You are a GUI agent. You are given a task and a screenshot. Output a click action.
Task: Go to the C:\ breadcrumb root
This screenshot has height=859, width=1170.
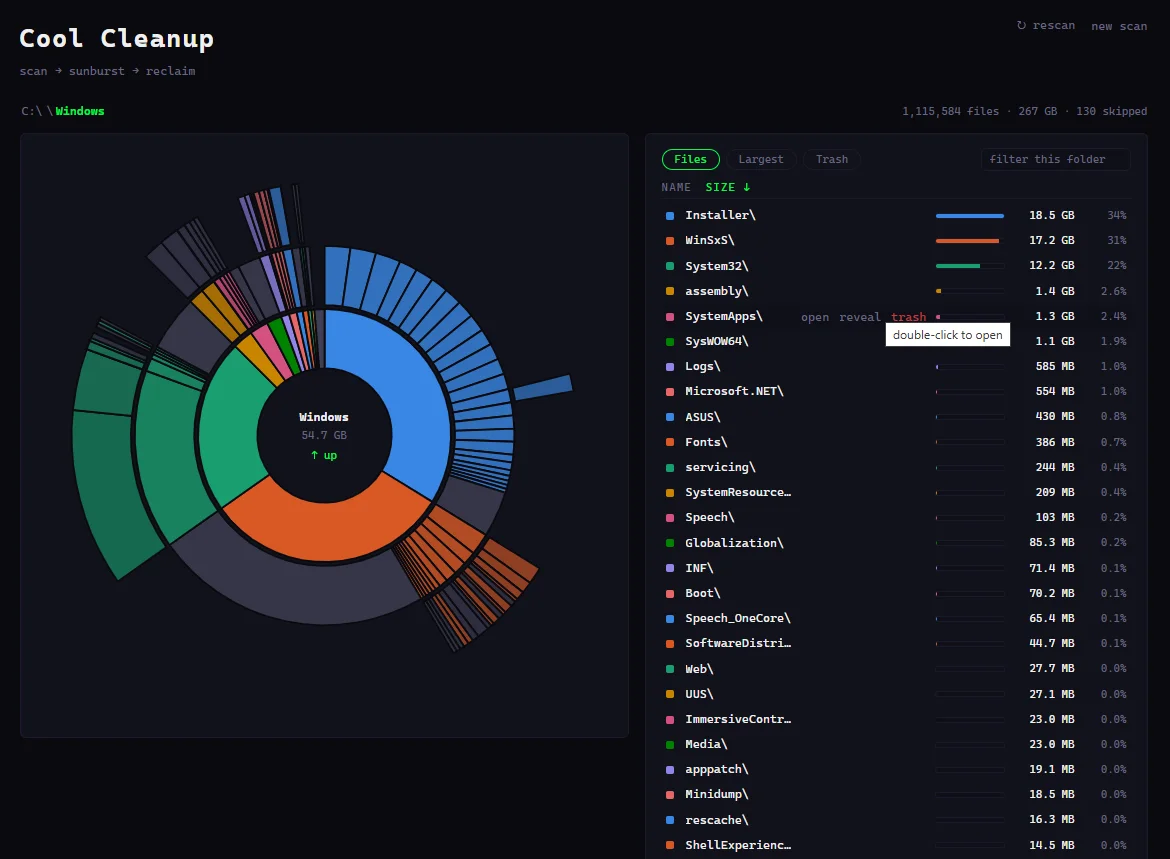coord(31,111)
